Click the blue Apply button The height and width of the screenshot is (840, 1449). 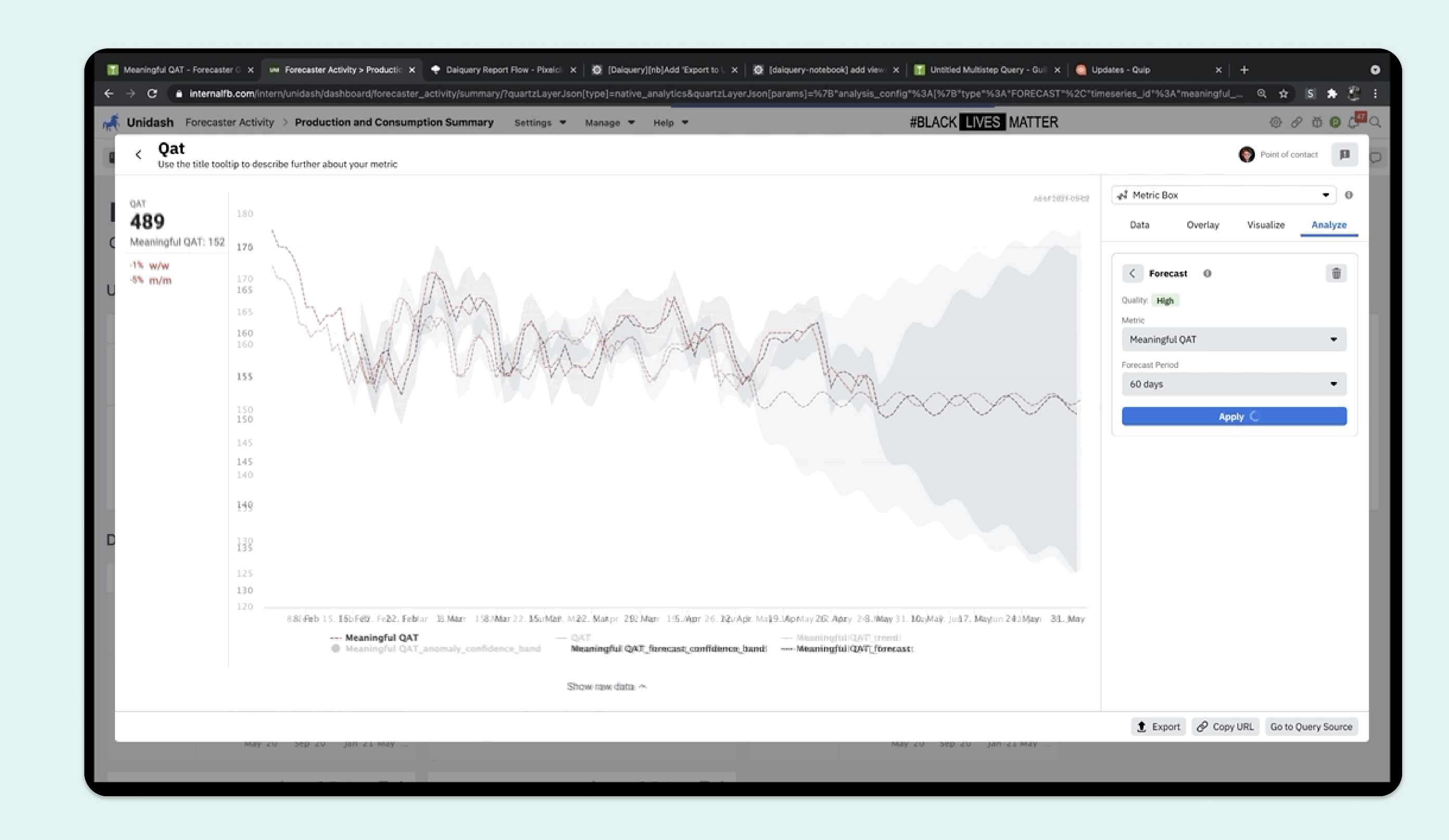click(1234, 416)
